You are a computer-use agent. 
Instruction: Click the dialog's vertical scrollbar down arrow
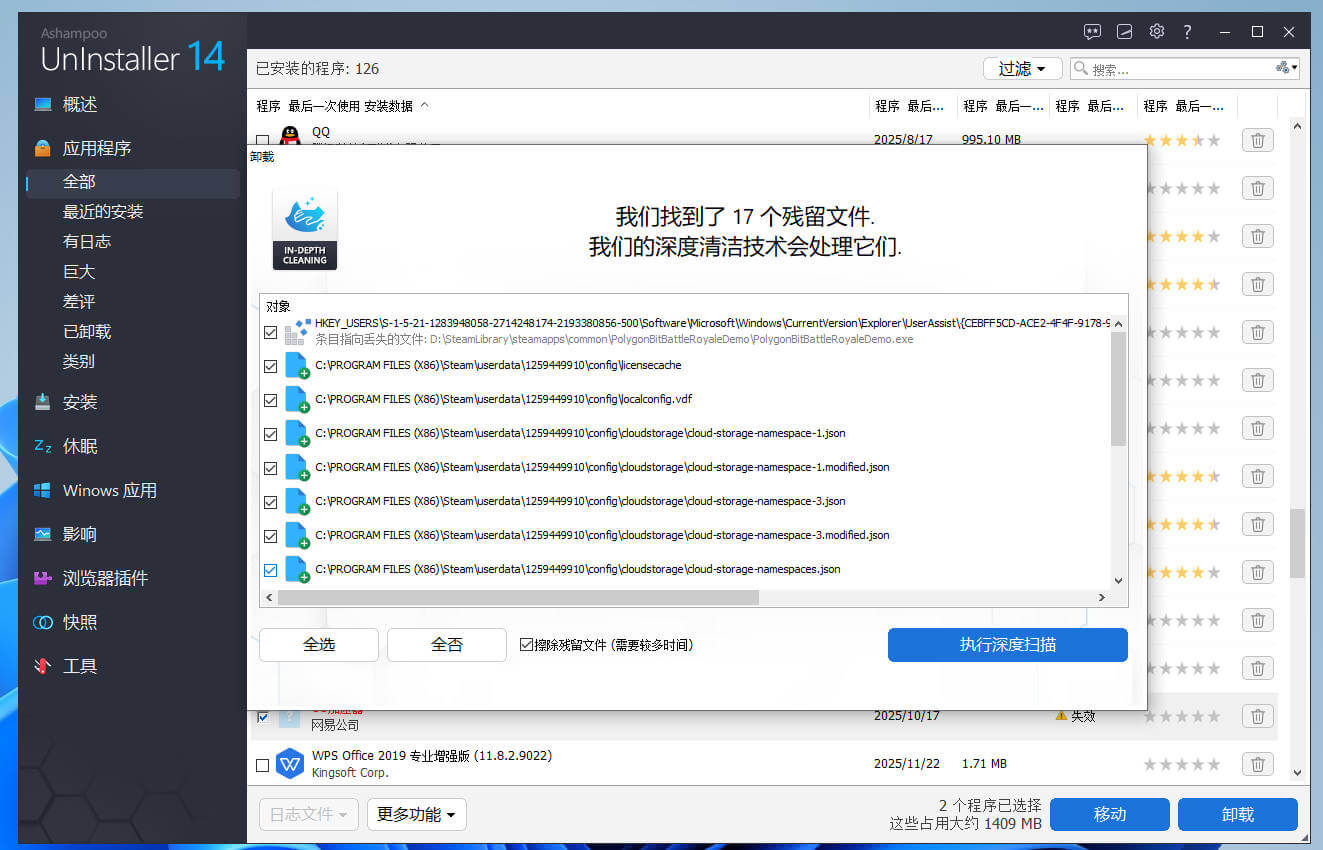(1118, 580)
